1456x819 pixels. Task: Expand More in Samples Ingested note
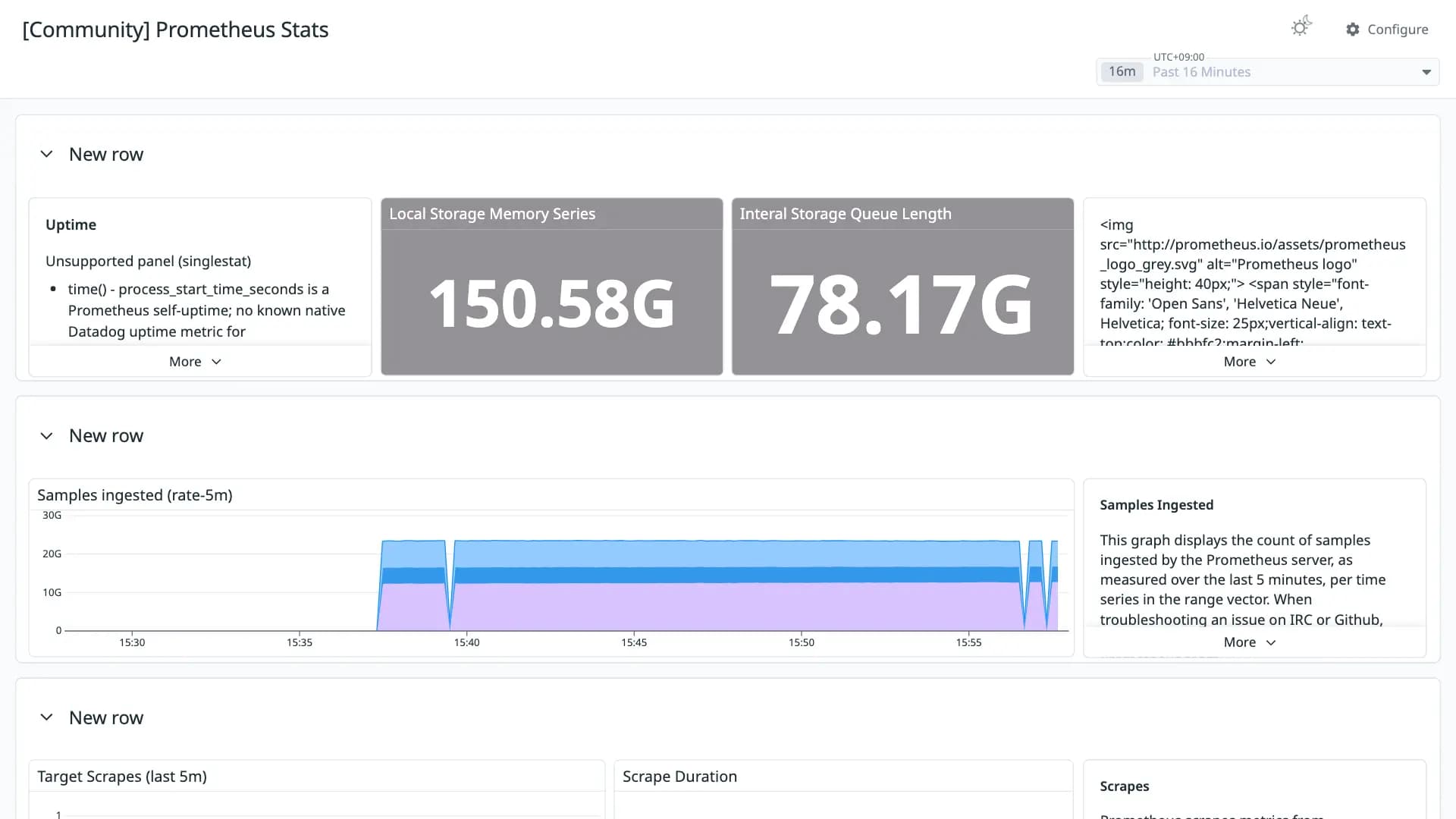click(x=1250, y=642)
